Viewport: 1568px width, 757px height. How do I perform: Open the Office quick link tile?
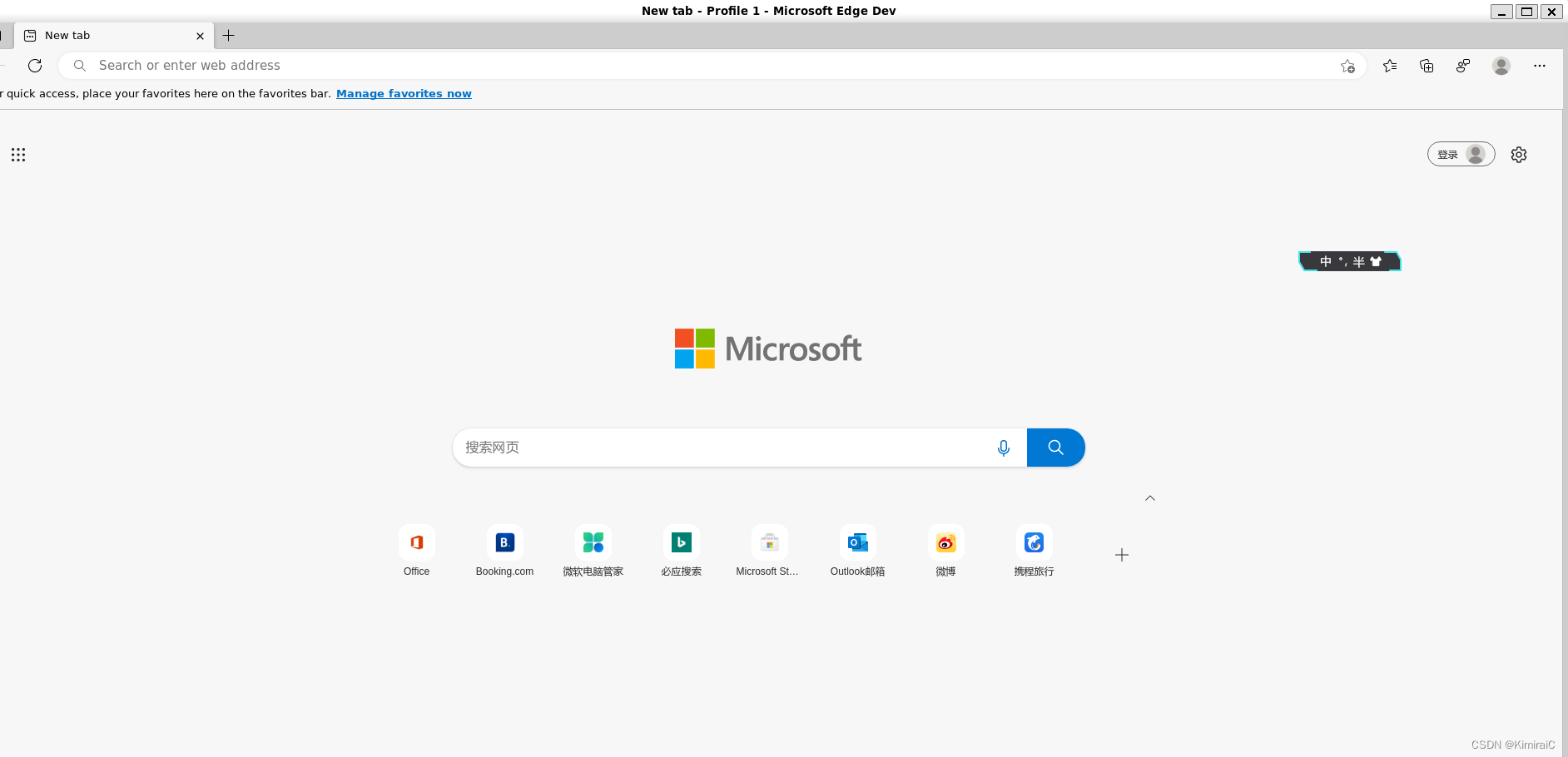417,552
